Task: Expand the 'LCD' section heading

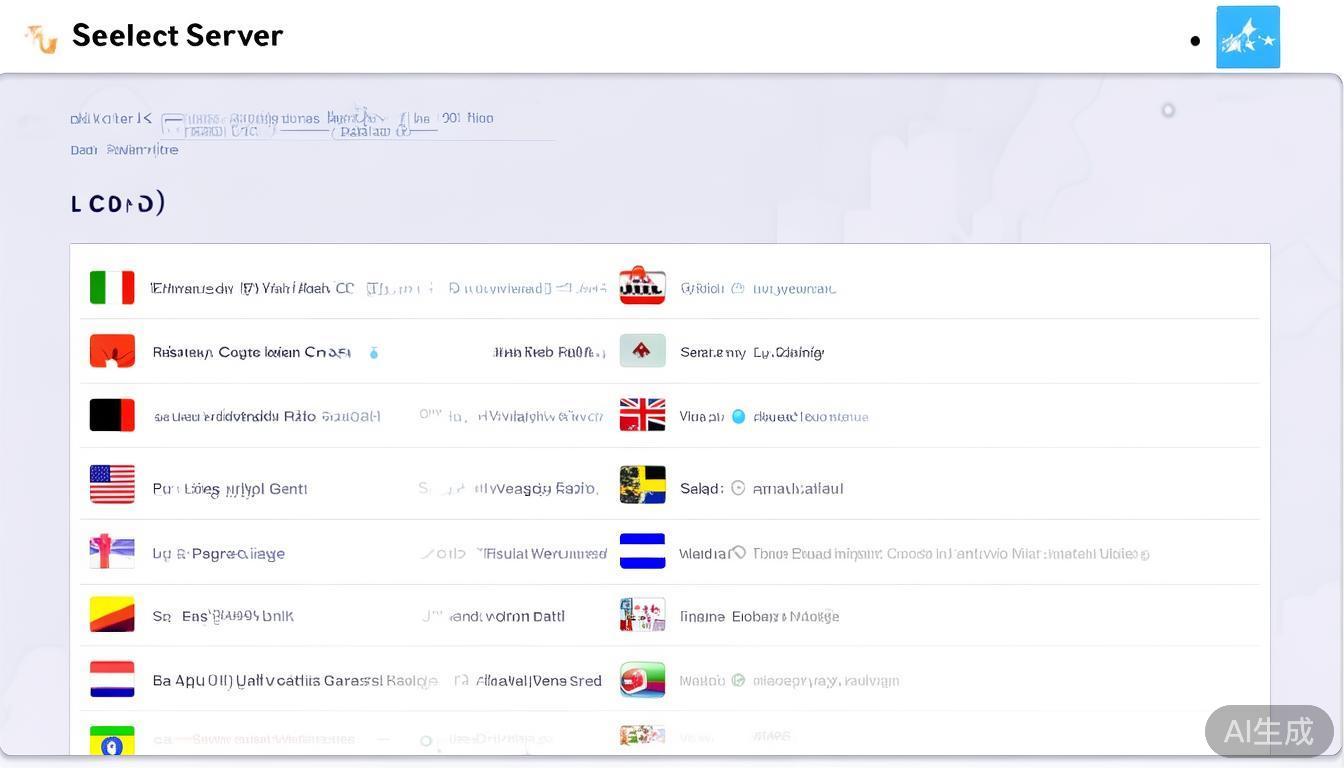Action: coord(117,203)
